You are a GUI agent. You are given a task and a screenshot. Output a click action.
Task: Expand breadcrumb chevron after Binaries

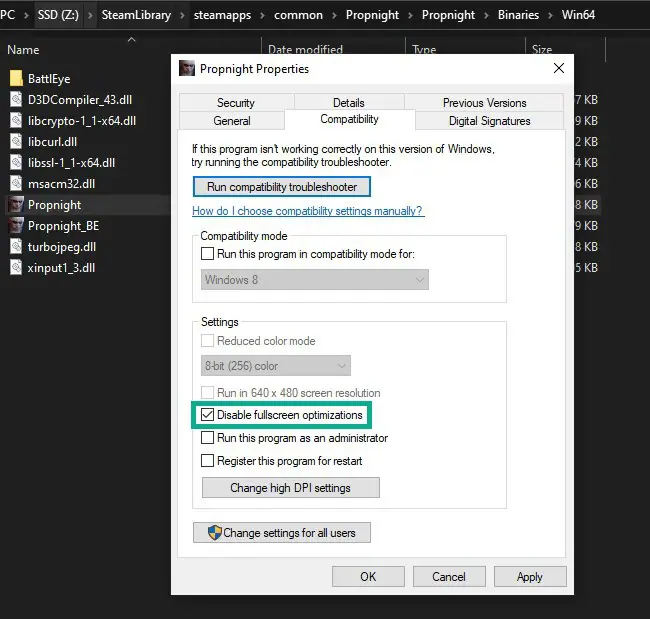click(x=550, y=15)
